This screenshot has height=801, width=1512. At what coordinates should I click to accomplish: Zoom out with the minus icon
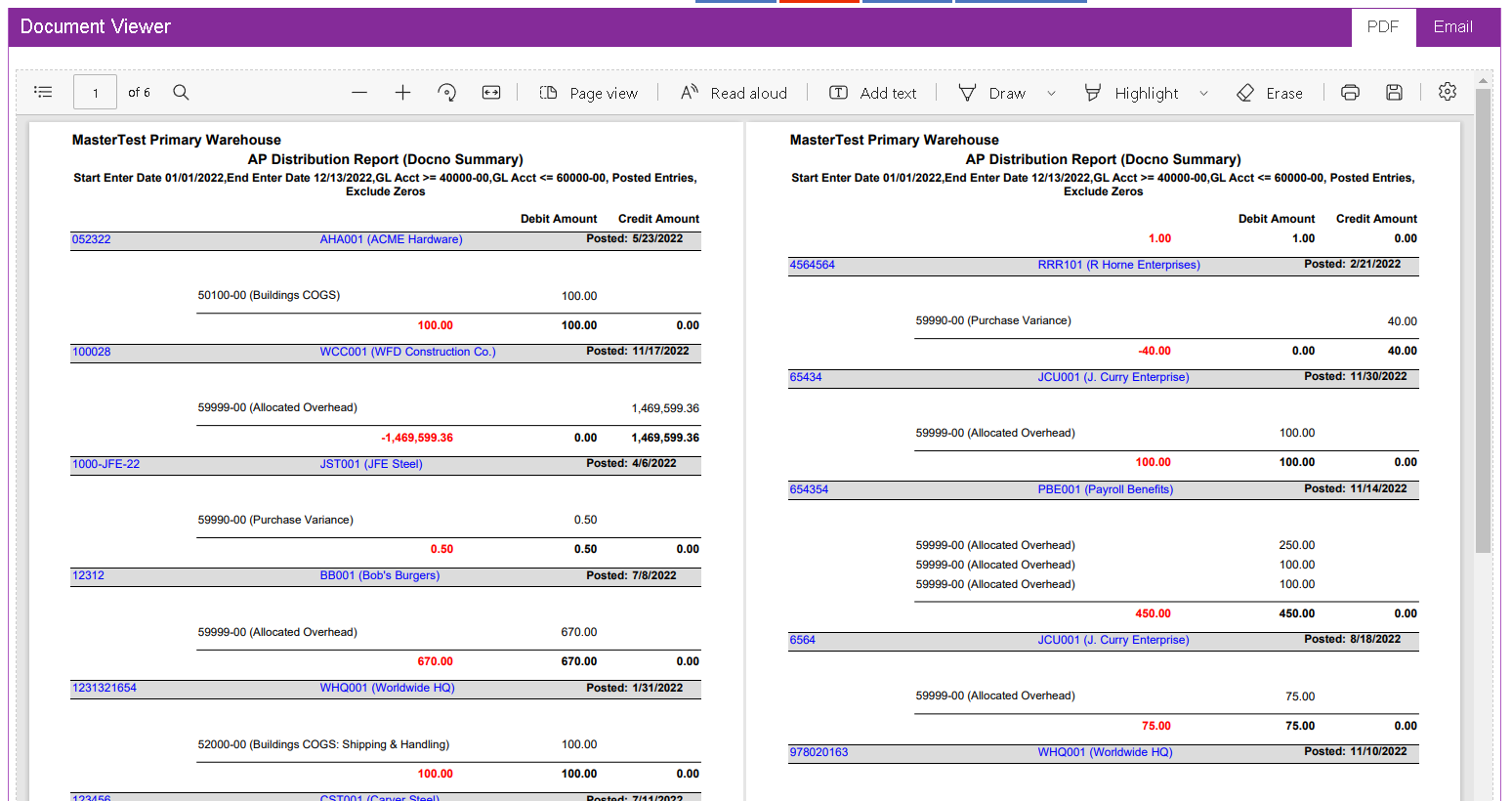point(359,92)
